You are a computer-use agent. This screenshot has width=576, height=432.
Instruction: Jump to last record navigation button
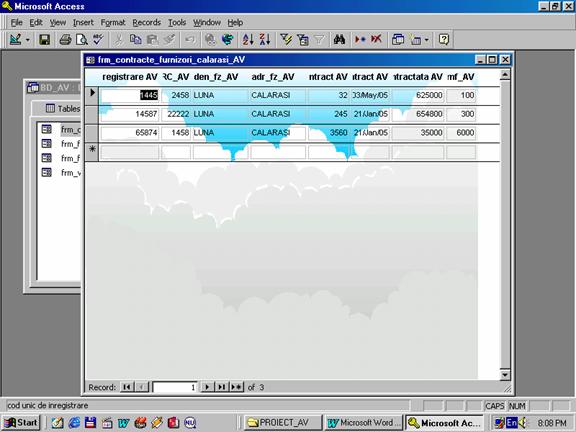coord(222,387)
